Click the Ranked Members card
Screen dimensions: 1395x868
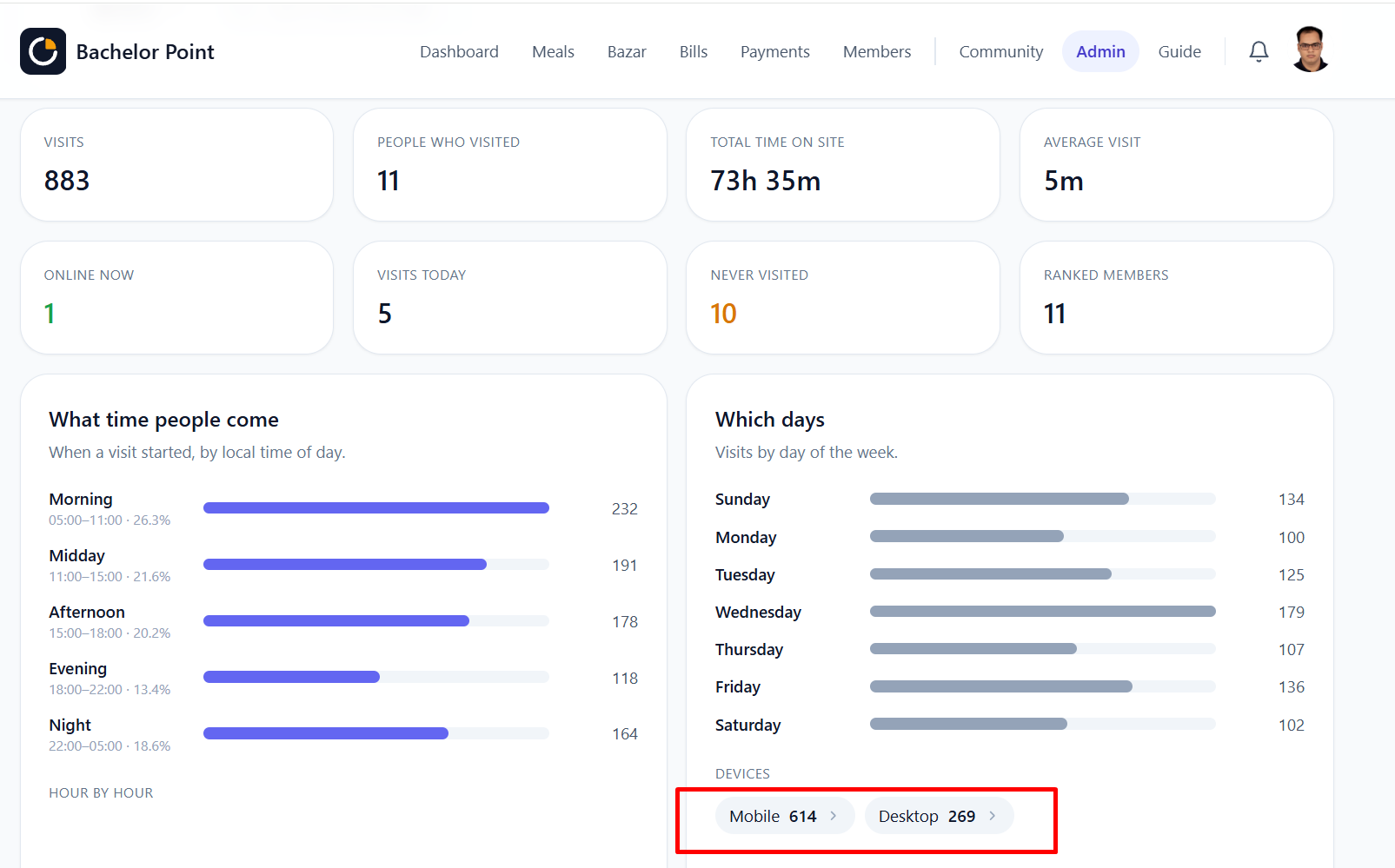coord(1177,297)
